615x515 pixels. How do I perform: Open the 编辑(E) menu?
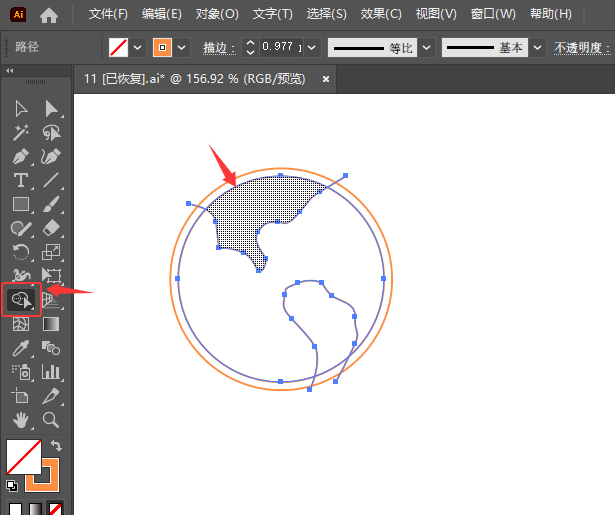coord(162,15)
